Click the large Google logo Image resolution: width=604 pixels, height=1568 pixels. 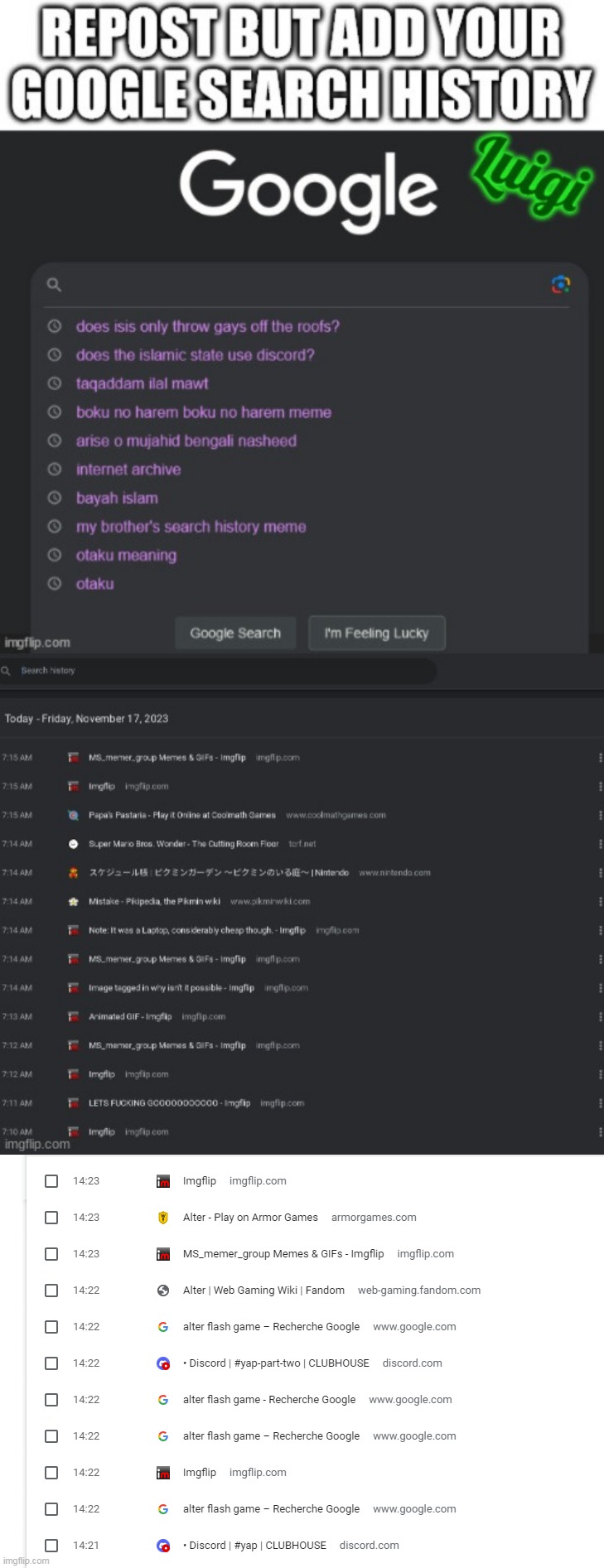click(x=308, y=191)
